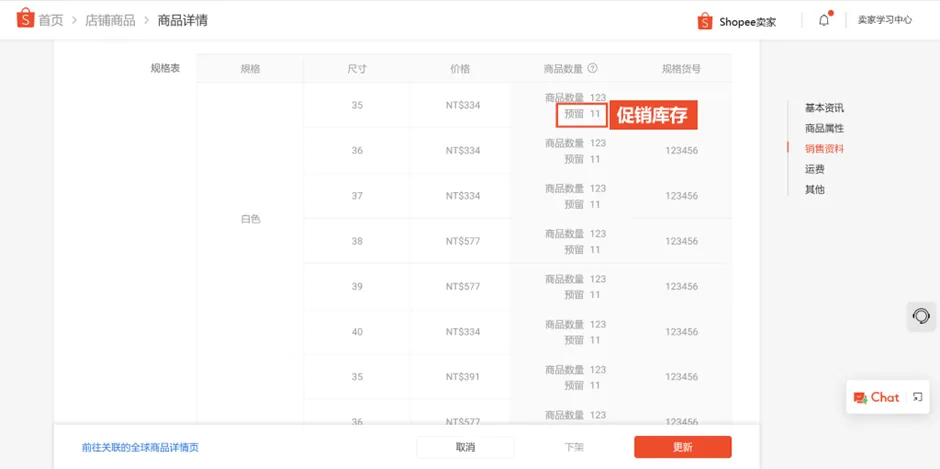The width and height of the screenshot is (940, 469).
Task: Click 商品数量 123 in size 40 row
Action: pos(575,324)
